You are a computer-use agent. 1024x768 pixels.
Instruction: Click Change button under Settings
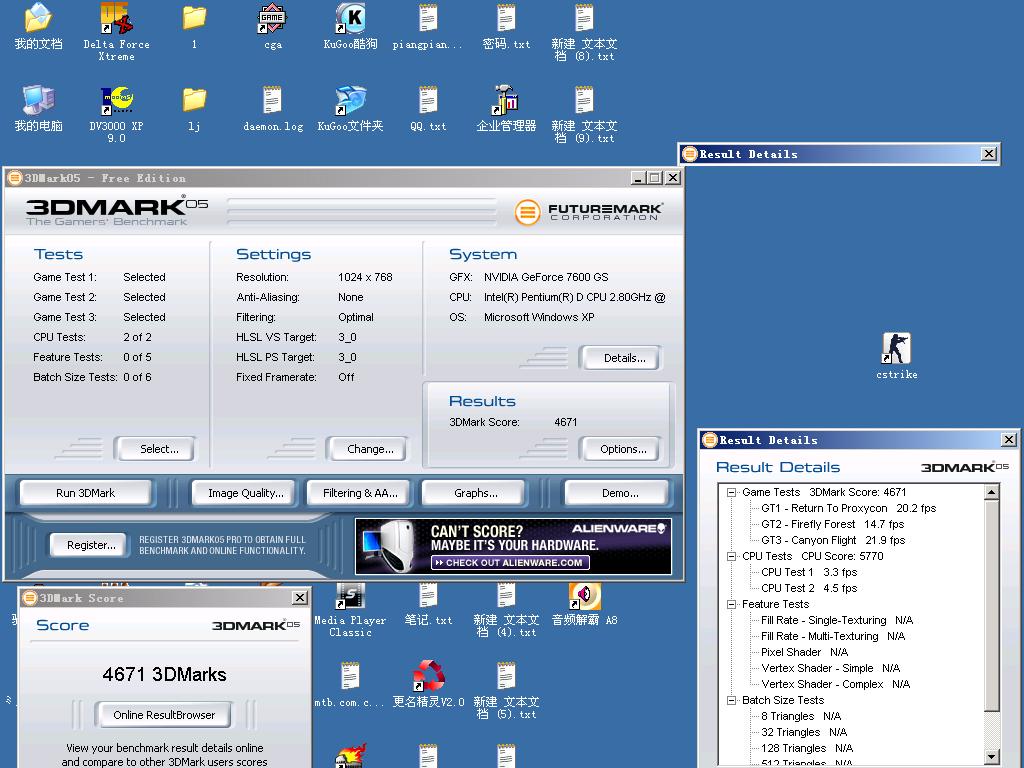(x=370, y=449)
